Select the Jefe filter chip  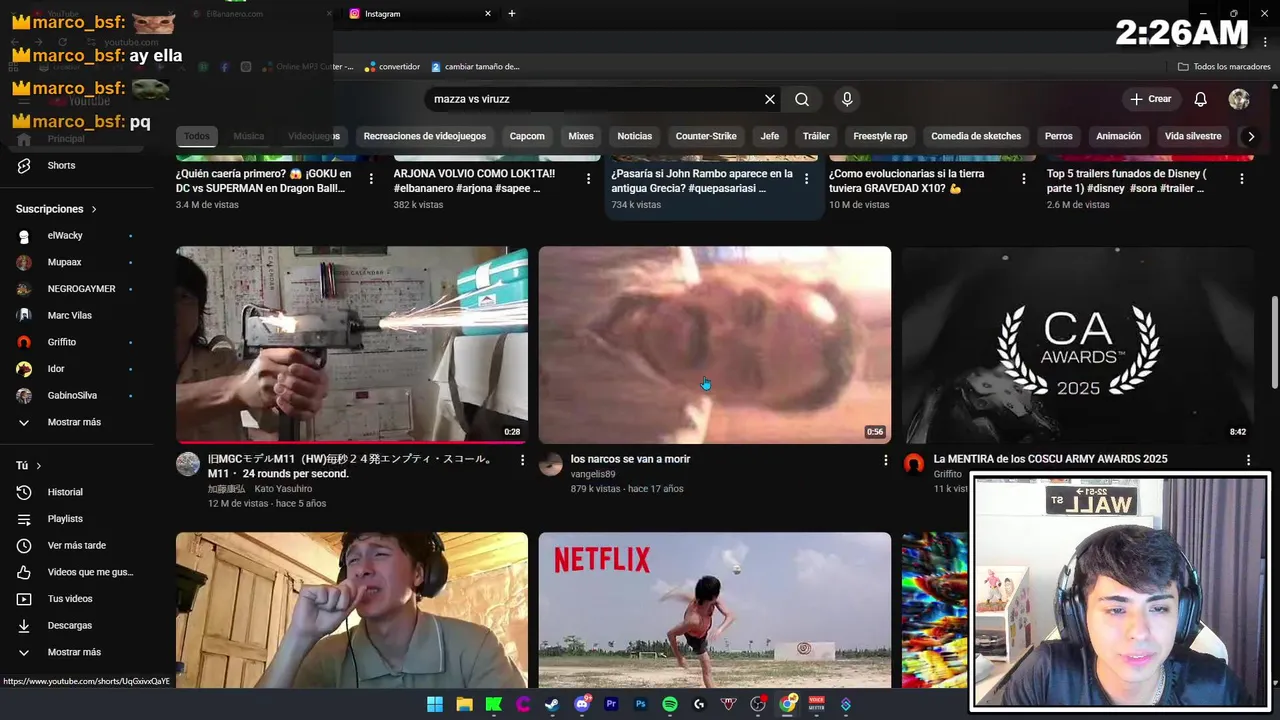769,136
